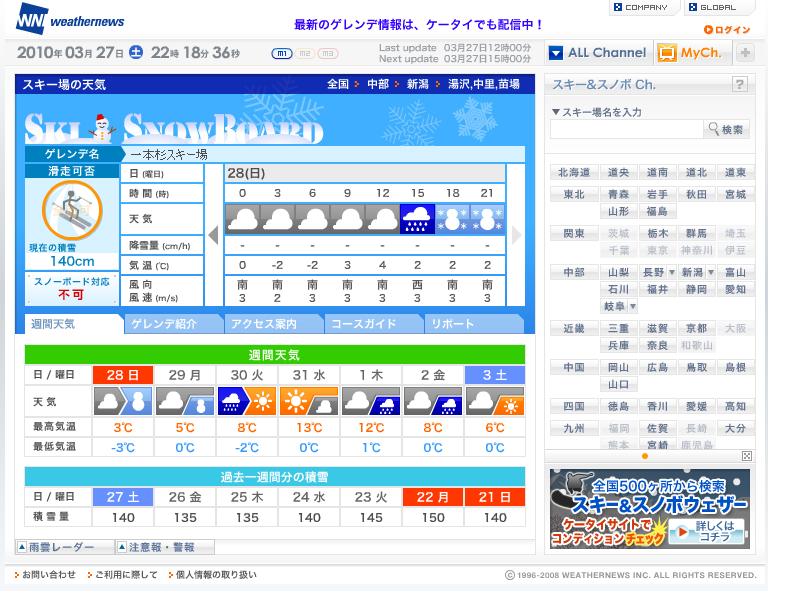
Task: Switch to コースガイド tab
Action: [x=372, y=324]
